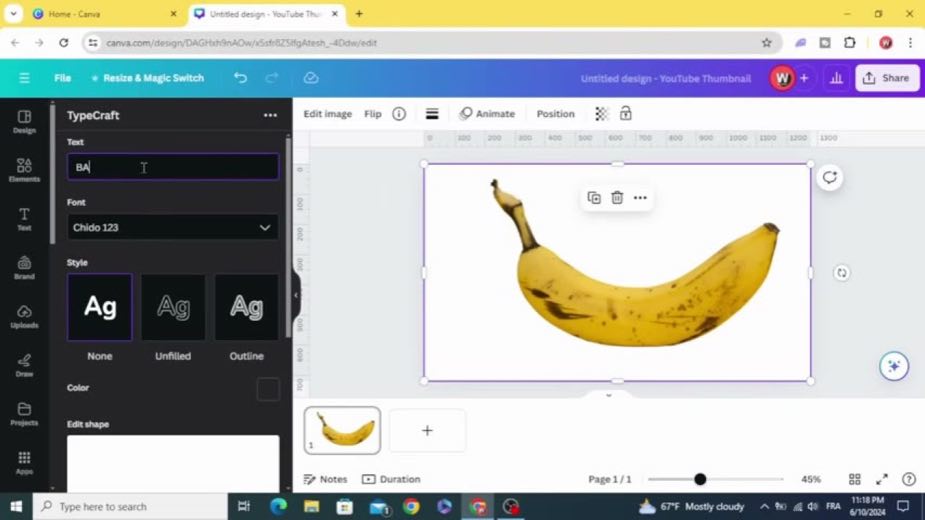The width and height of the screenshot is (925, 520).
Task: Open the Brand panel
Action: [x=24, y=267]
